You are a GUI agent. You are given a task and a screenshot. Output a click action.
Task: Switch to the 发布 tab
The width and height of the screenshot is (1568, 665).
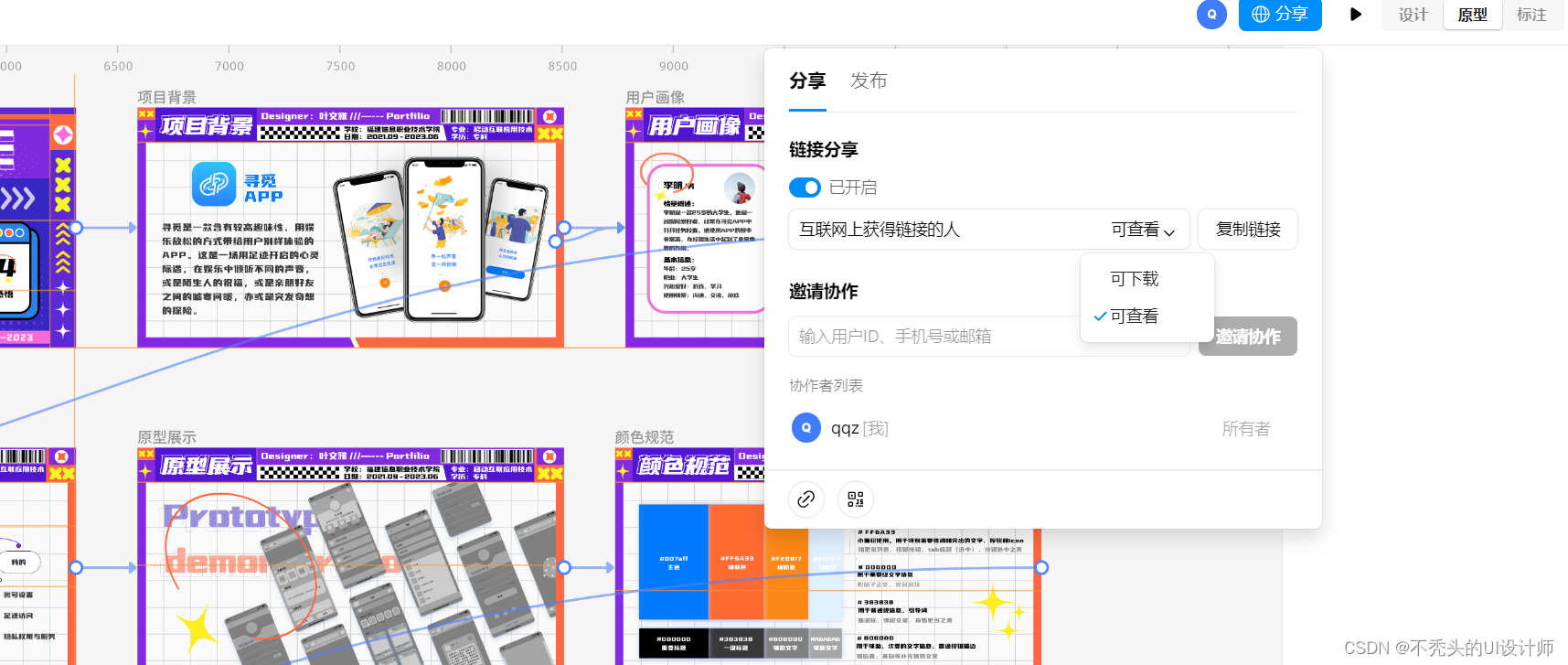(x=869, y=80)
